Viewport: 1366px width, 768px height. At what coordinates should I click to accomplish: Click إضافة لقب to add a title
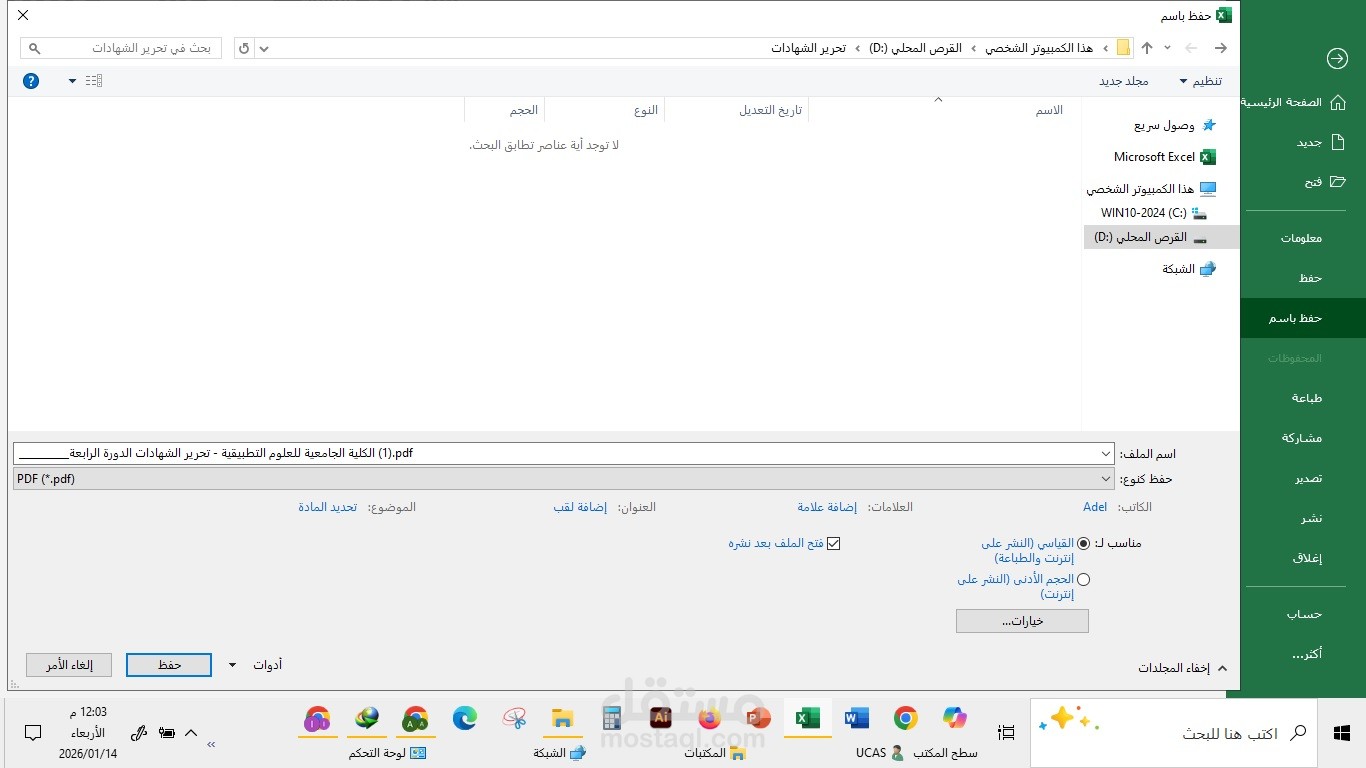(x=580, y=507)
